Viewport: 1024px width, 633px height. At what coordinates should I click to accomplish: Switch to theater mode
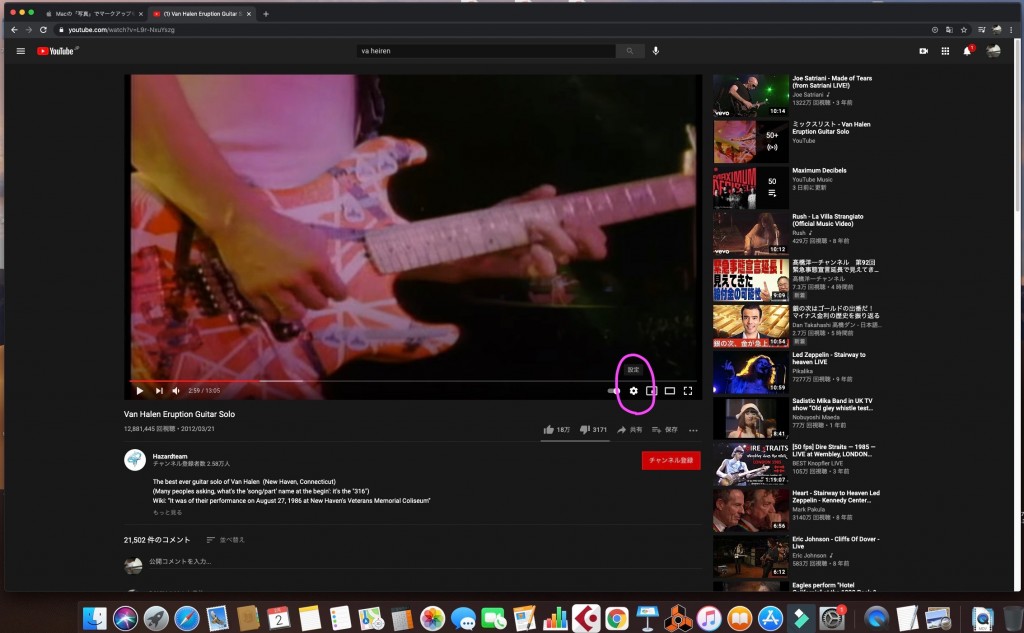coord(670,391)
